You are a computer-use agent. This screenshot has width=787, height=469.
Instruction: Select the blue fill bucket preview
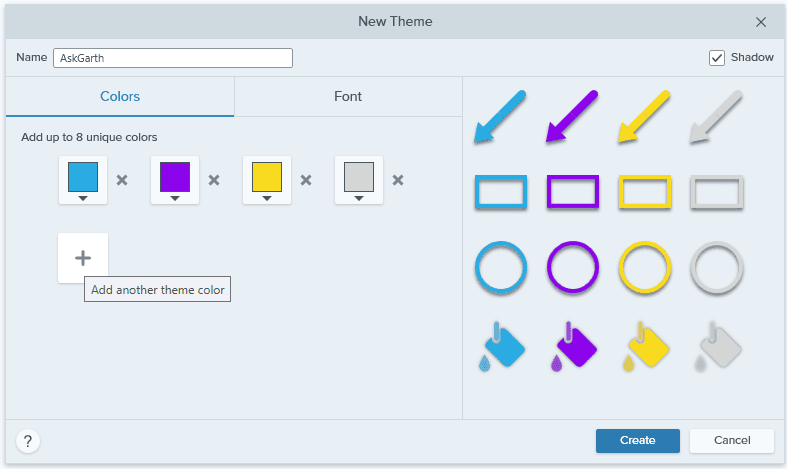(501, 346)
